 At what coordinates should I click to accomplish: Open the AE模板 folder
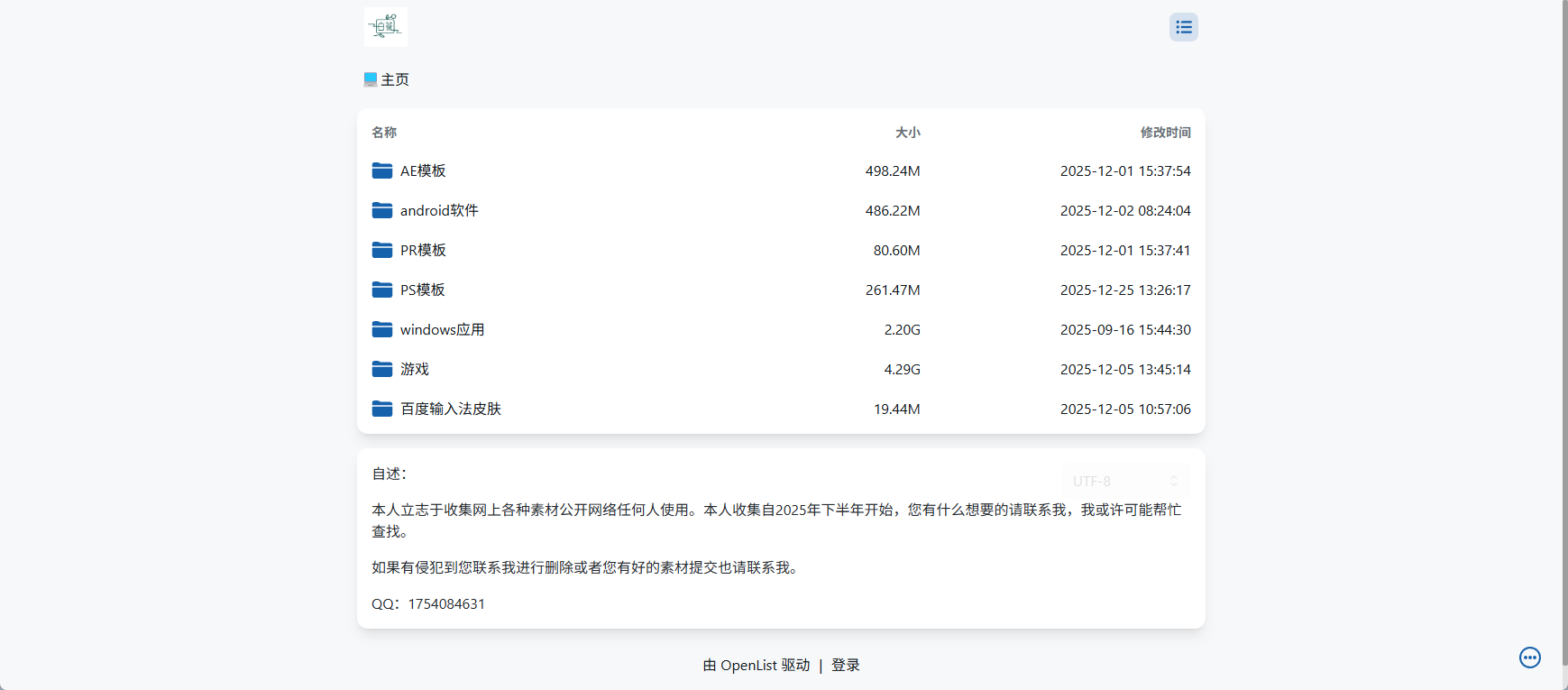(781, 170)
